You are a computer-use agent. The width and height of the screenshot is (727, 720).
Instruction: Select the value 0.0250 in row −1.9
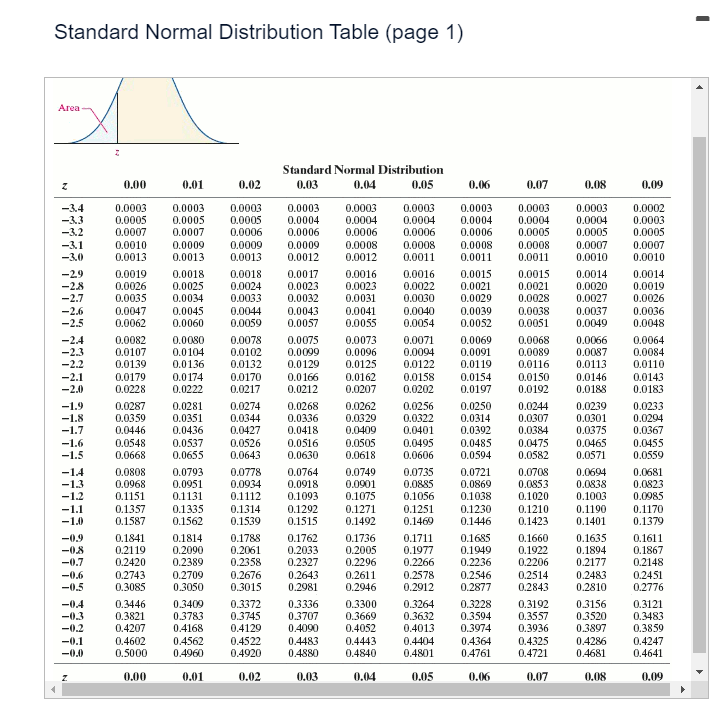[x=476, y=406]
